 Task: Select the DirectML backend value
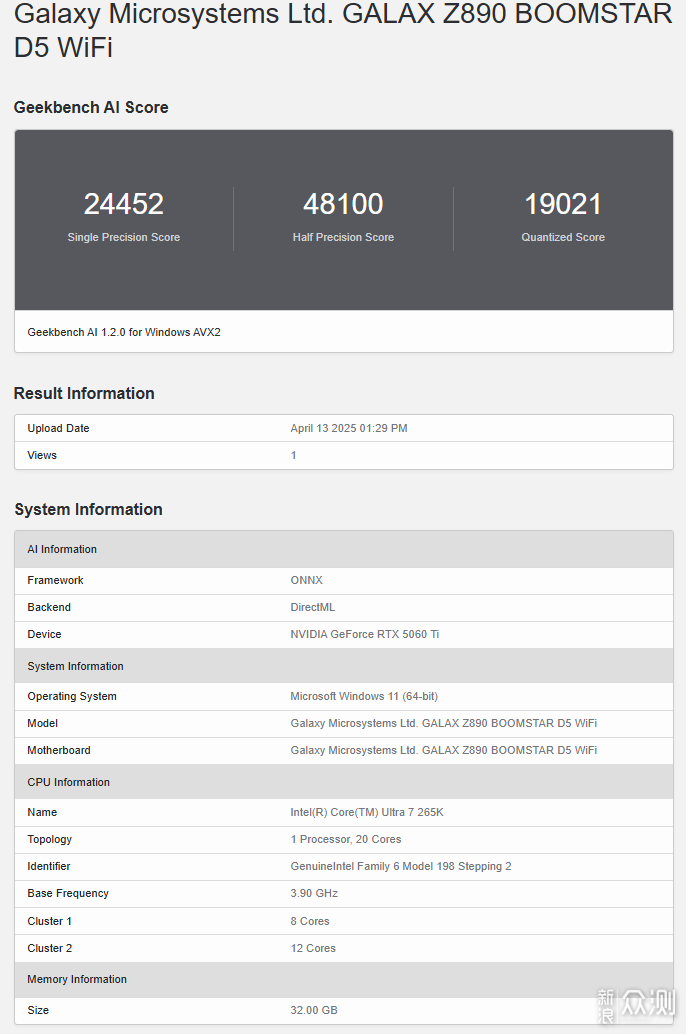[x=313, y=607]
